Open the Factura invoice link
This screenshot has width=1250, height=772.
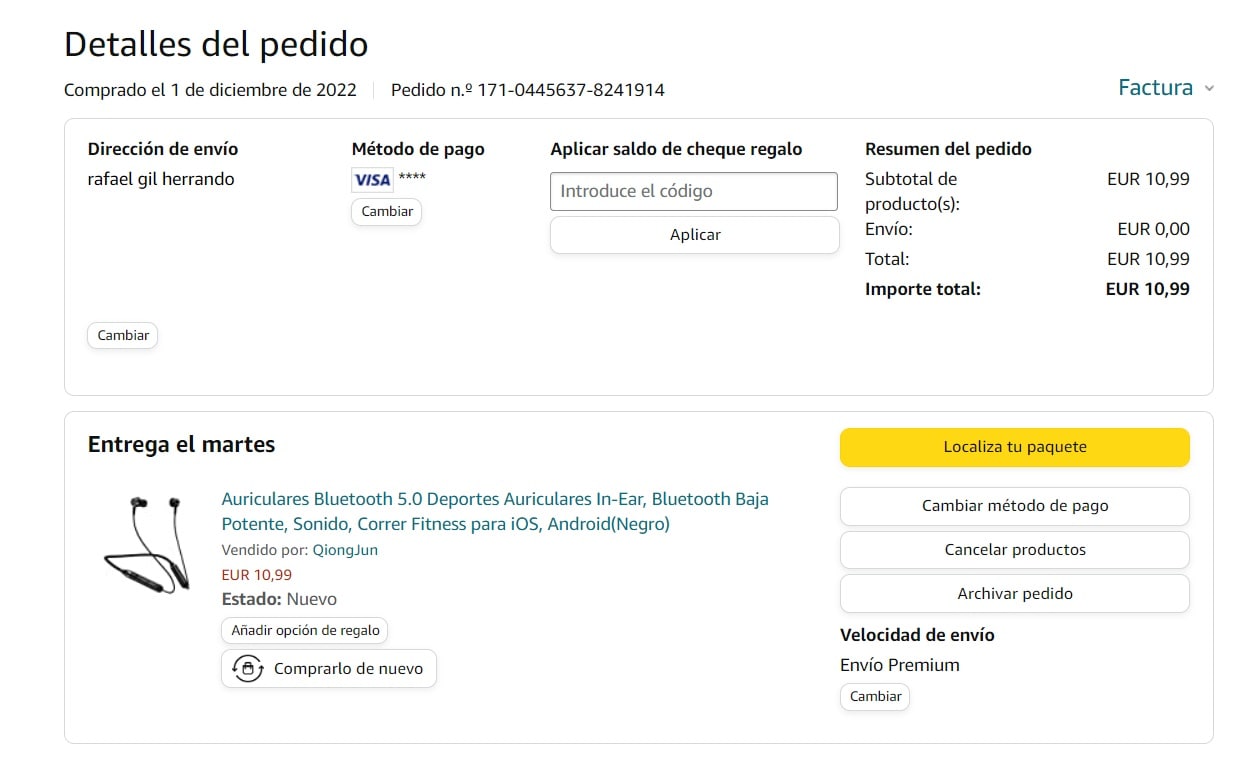(x=1155, y=88)
